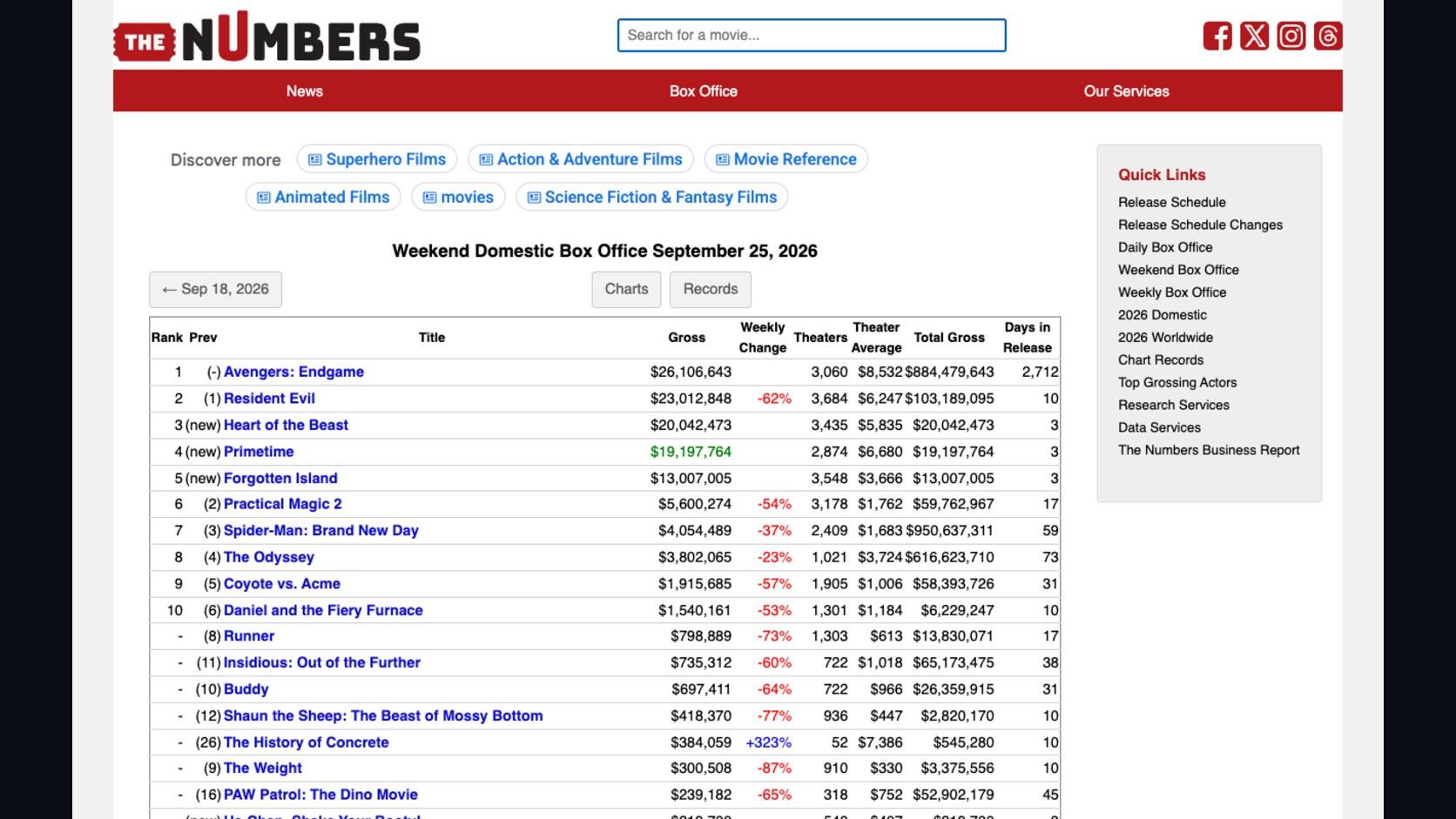Select Science Fiction & Fantasy Films chip

click(x=652, y=198)
